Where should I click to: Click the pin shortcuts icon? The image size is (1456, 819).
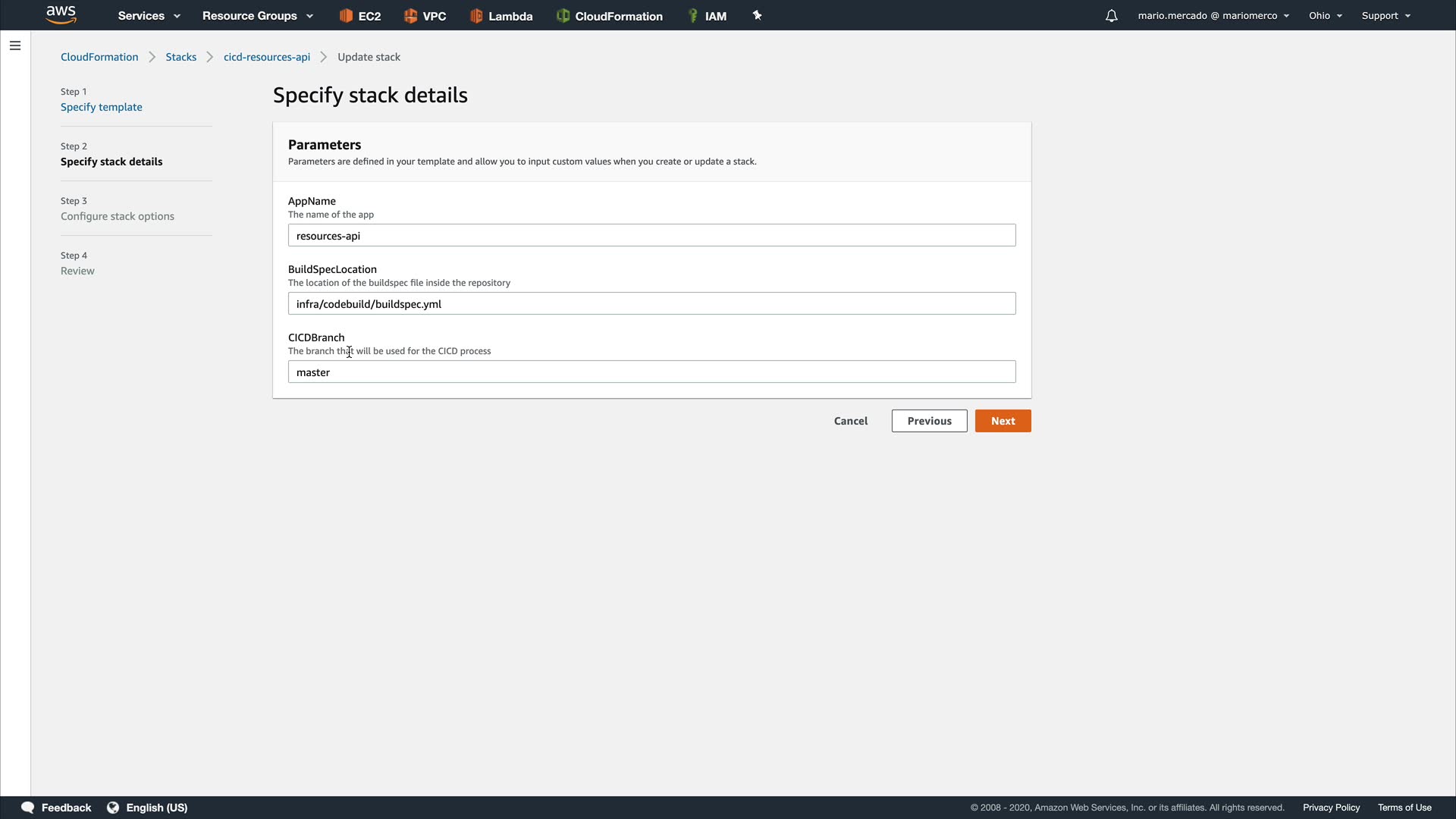(757, 15)
